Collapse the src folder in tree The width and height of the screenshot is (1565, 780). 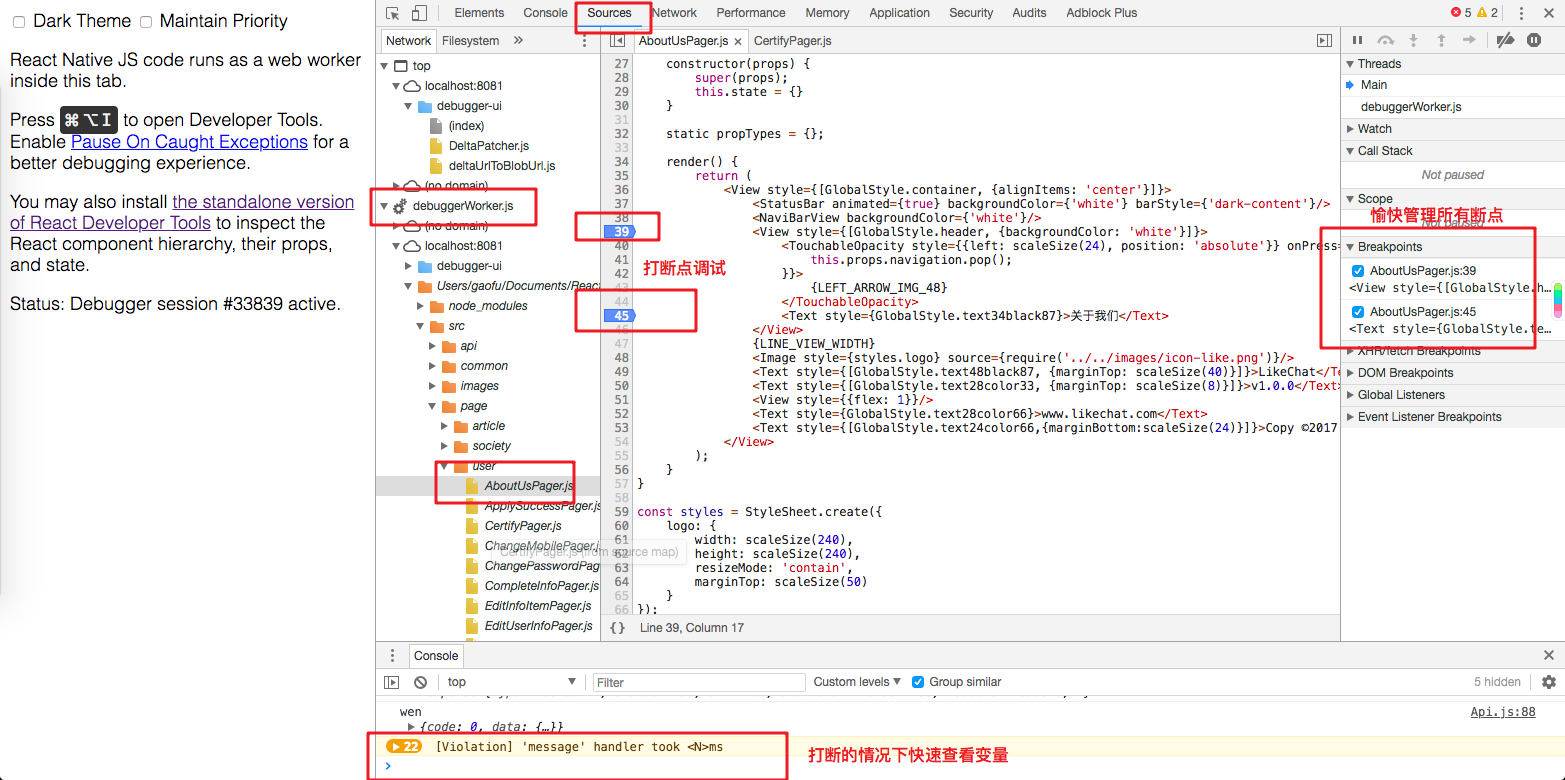[421, 326]
